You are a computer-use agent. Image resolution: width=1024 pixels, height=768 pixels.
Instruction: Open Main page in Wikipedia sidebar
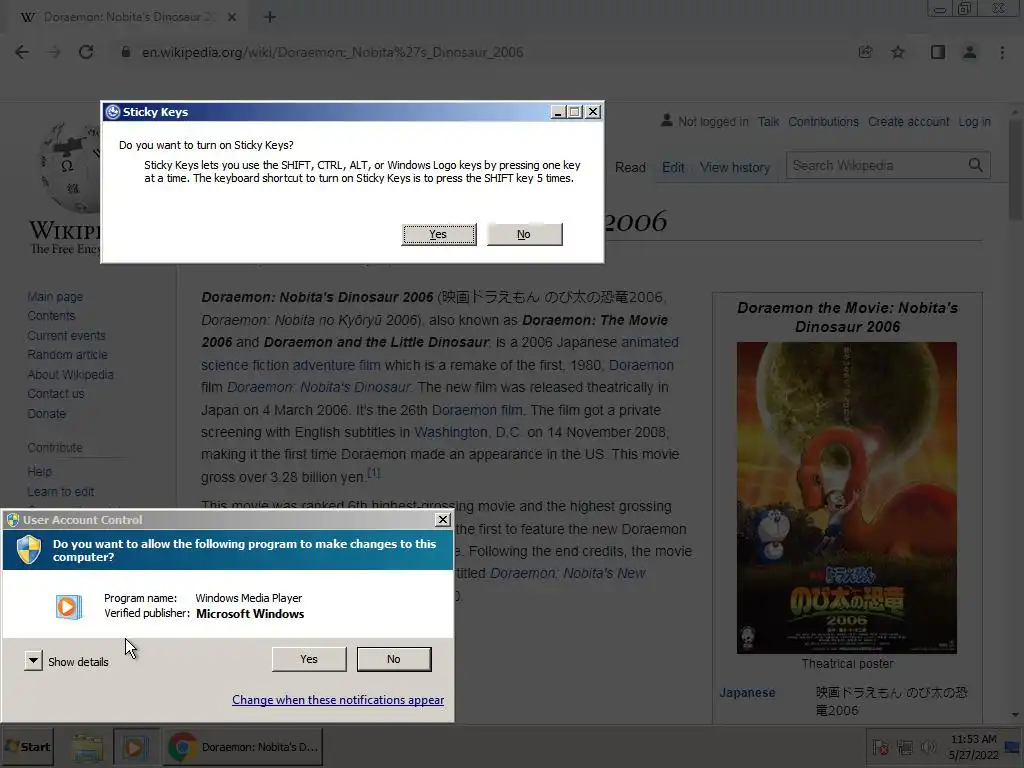click(55, 296)
